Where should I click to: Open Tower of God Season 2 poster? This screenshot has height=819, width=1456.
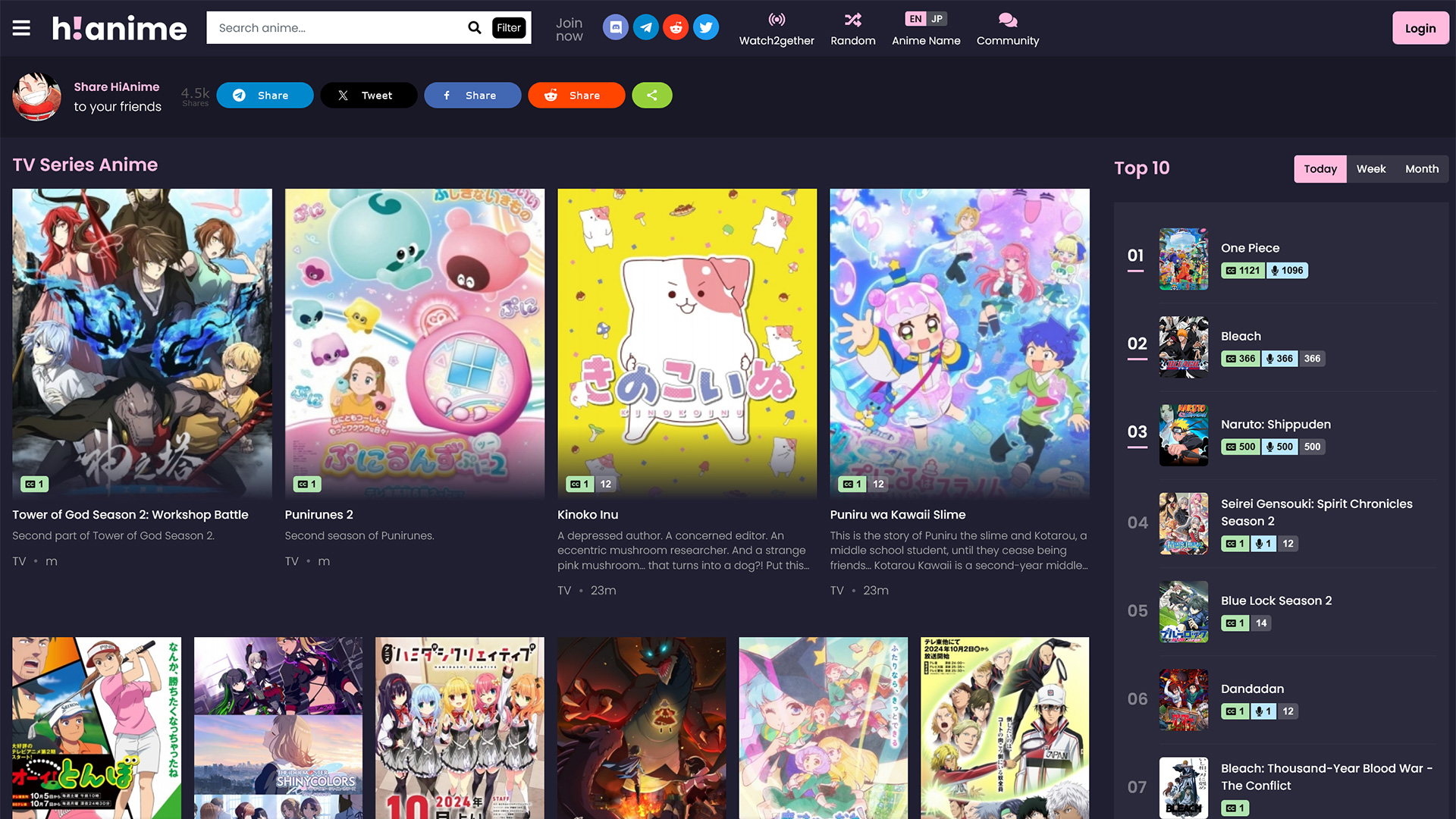pyautogui.click(x=142, y=344)
